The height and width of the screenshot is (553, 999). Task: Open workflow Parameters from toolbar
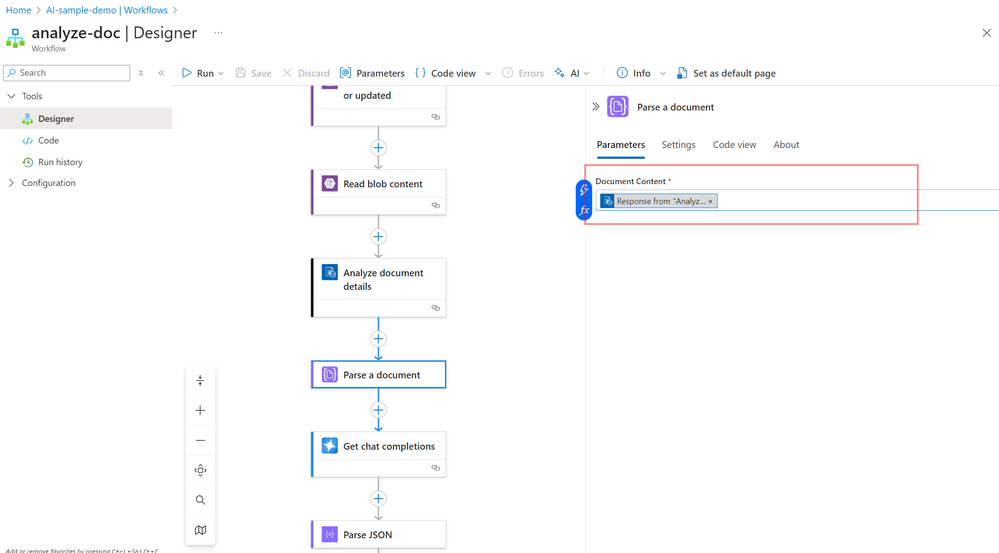point(372,73)
